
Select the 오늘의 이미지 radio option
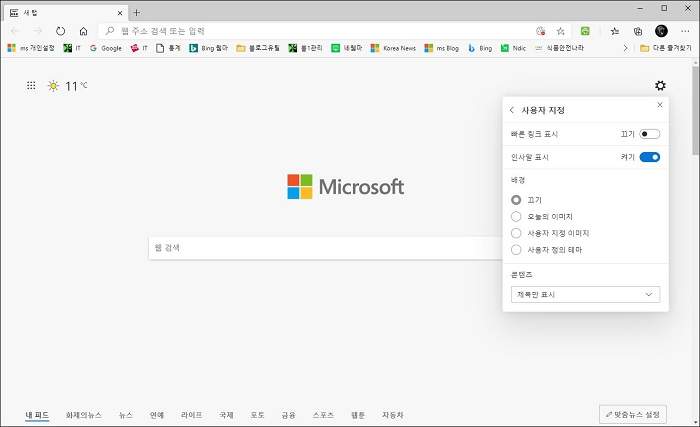click(516, 217)
